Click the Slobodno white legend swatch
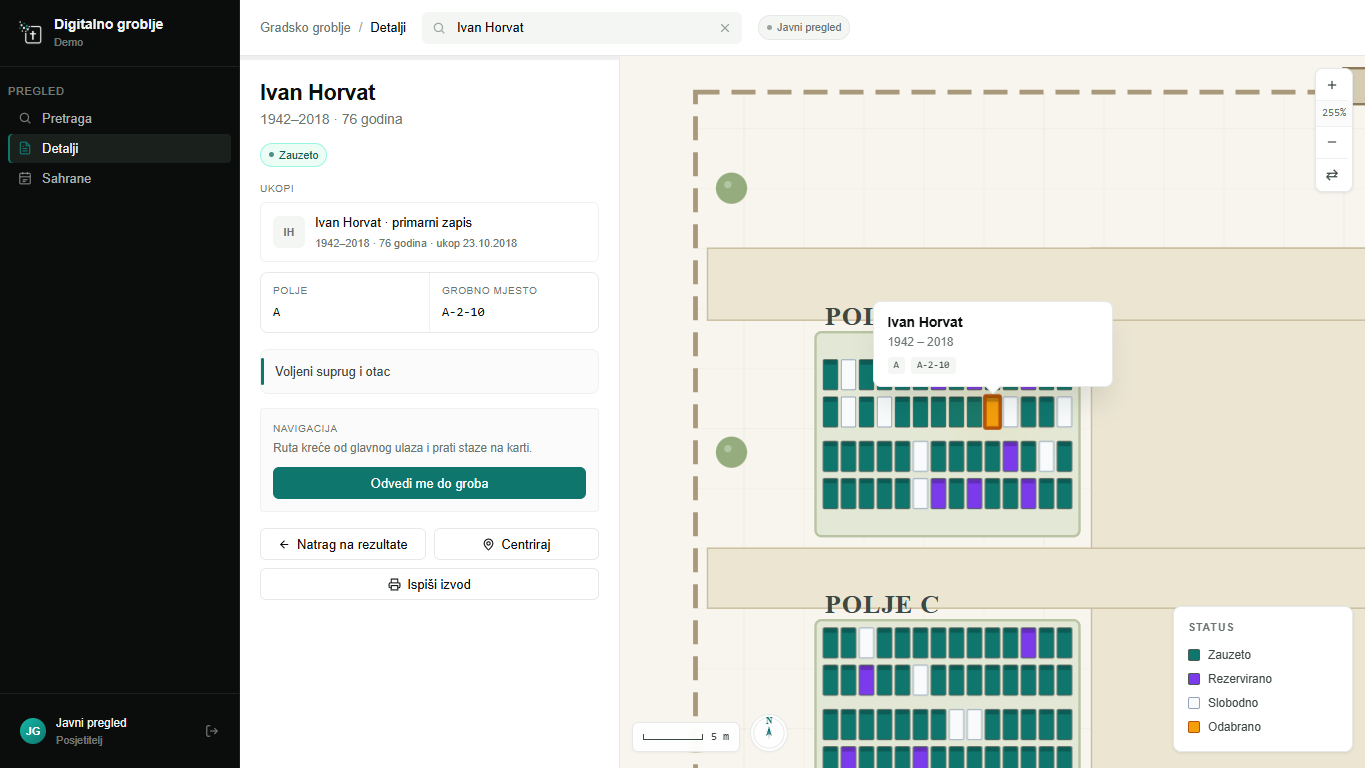This screenshot has height=768, width=1365. pyautogui.click(x=1194, y=703)
